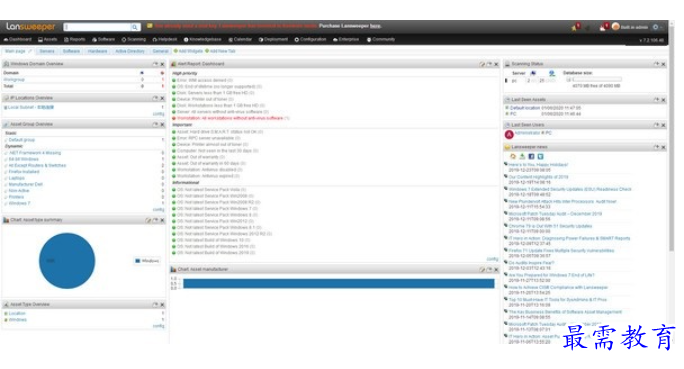Switch to the General tab
Viewport: 684px width, 369px height.
pyautogui.click(x=160, y=51)
